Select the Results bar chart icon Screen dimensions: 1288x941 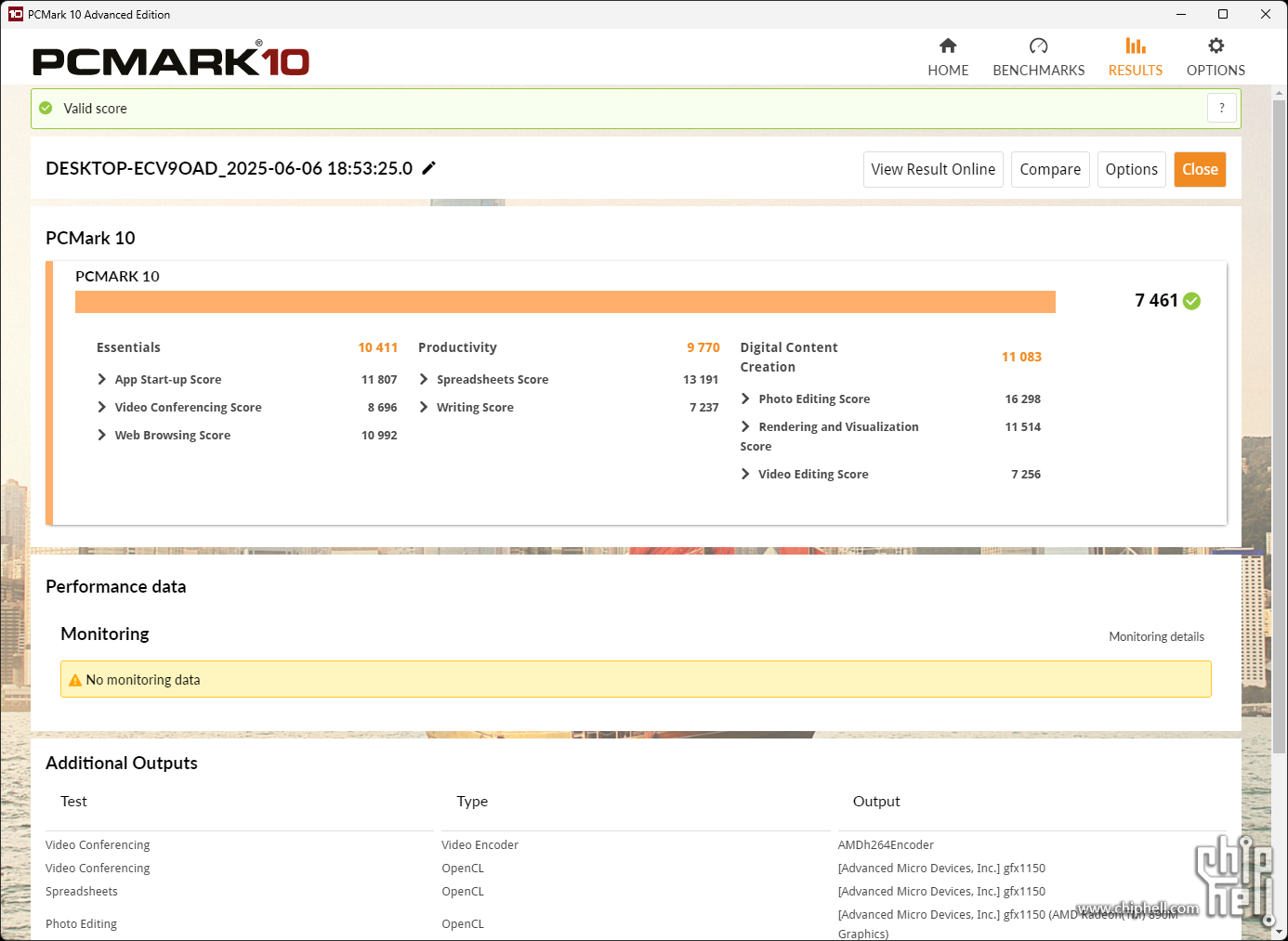coord(1136,46)
